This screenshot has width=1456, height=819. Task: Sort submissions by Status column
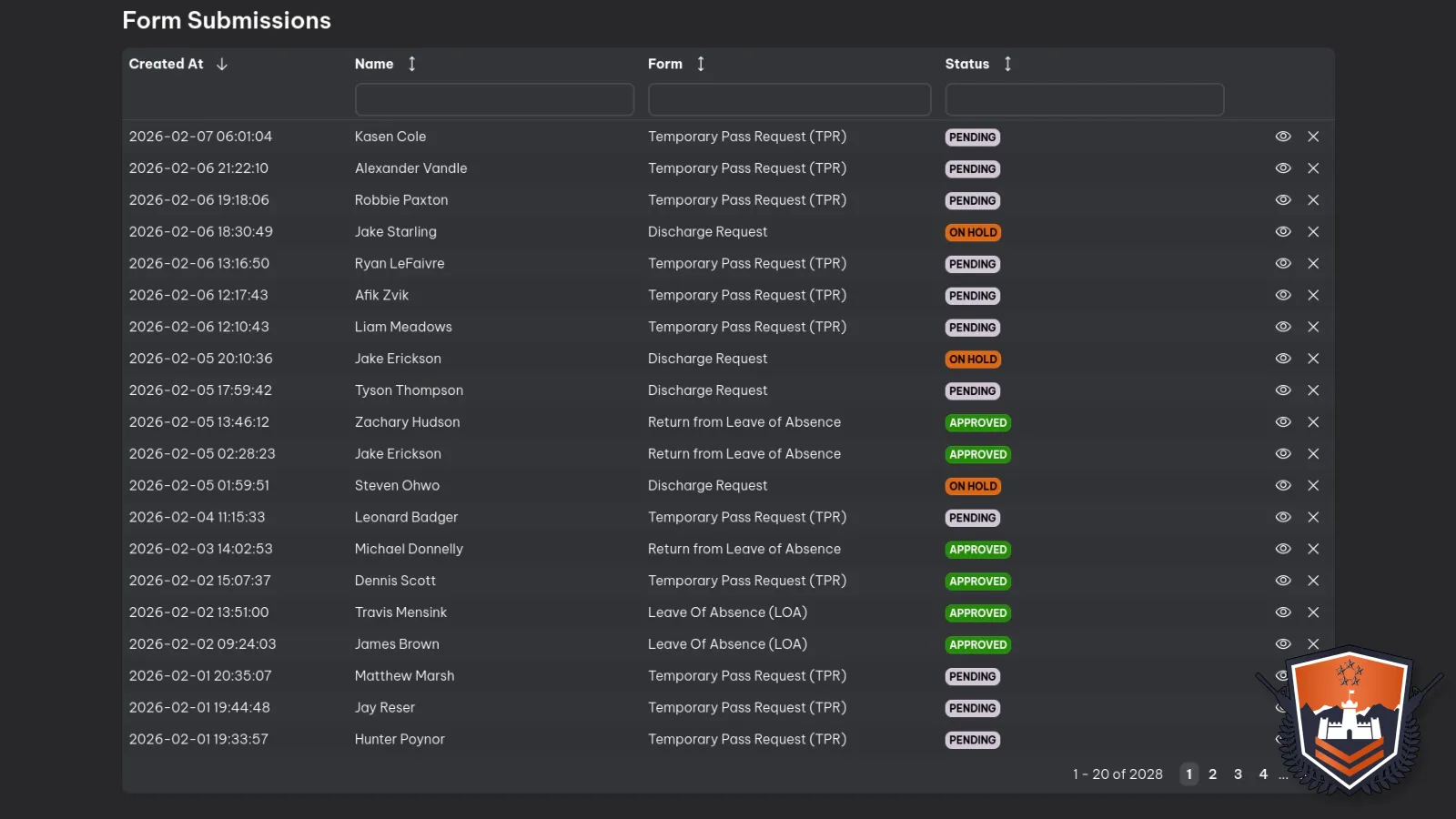1007,64
